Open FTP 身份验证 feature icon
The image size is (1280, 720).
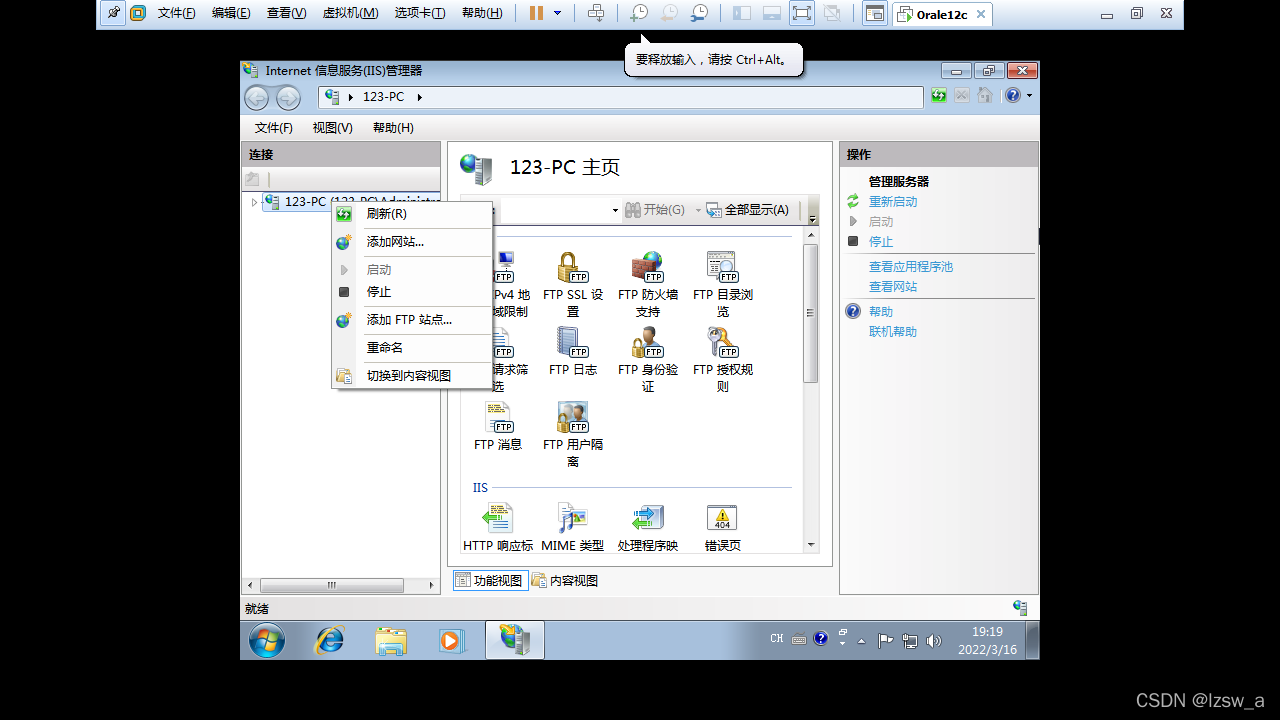tap(648, 358)
